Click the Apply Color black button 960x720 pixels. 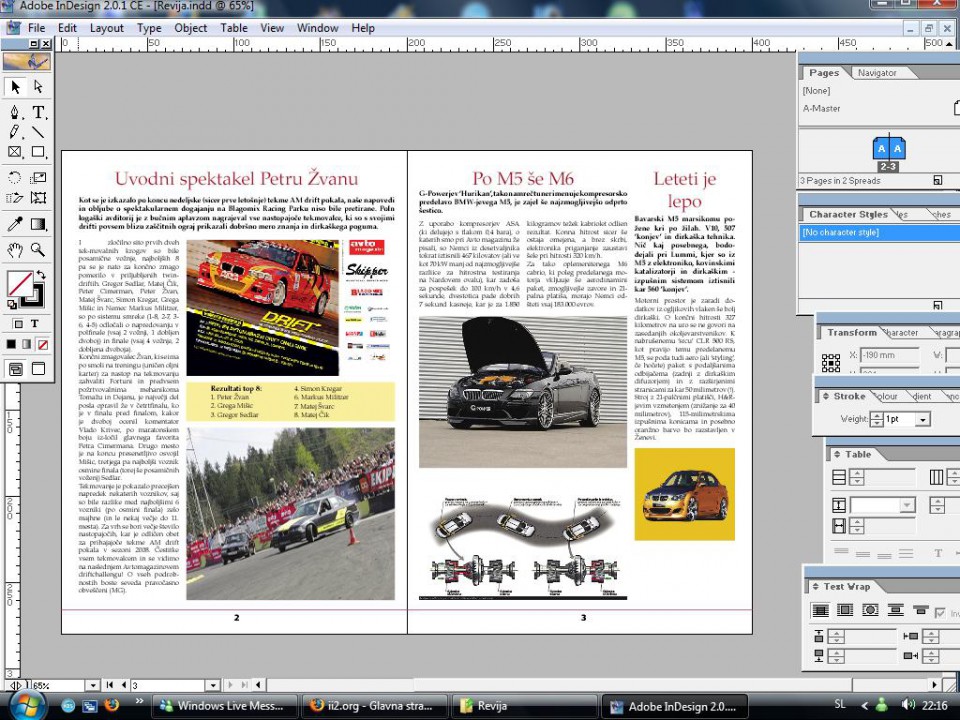[x=11, y=345]
